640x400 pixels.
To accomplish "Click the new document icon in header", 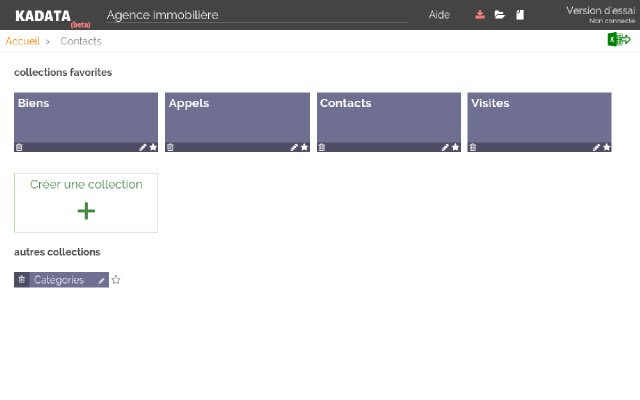I will coord(520,15).
